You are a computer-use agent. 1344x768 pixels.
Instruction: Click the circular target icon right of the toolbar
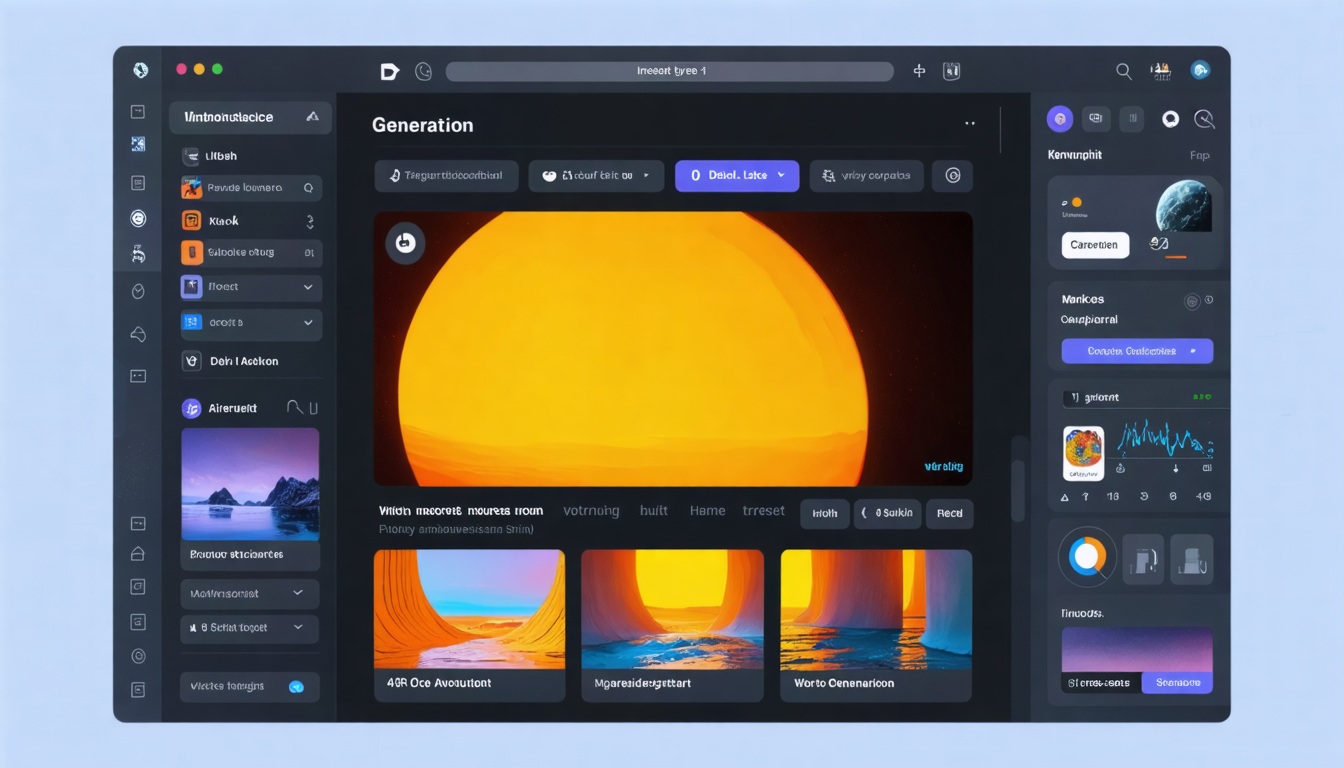tap(952, 175)
